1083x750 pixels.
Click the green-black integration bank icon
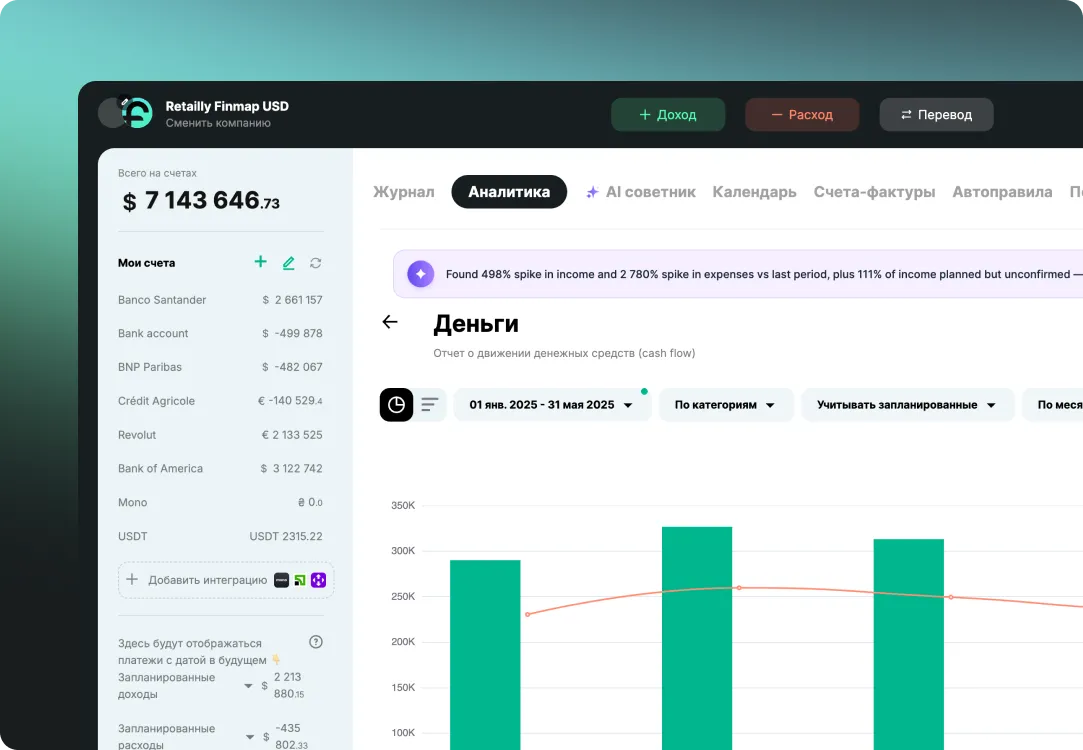tap(300, 580)
